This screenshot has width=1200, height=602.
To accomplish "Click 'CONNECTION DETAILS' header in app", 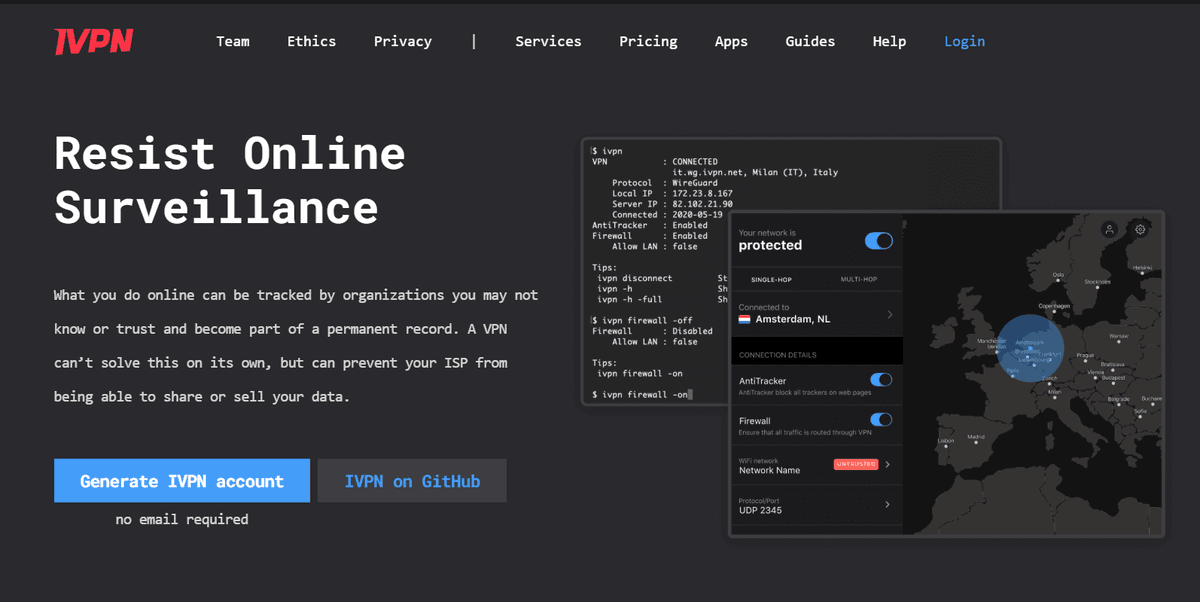I will pyautogui.click(x=777, y=355).
